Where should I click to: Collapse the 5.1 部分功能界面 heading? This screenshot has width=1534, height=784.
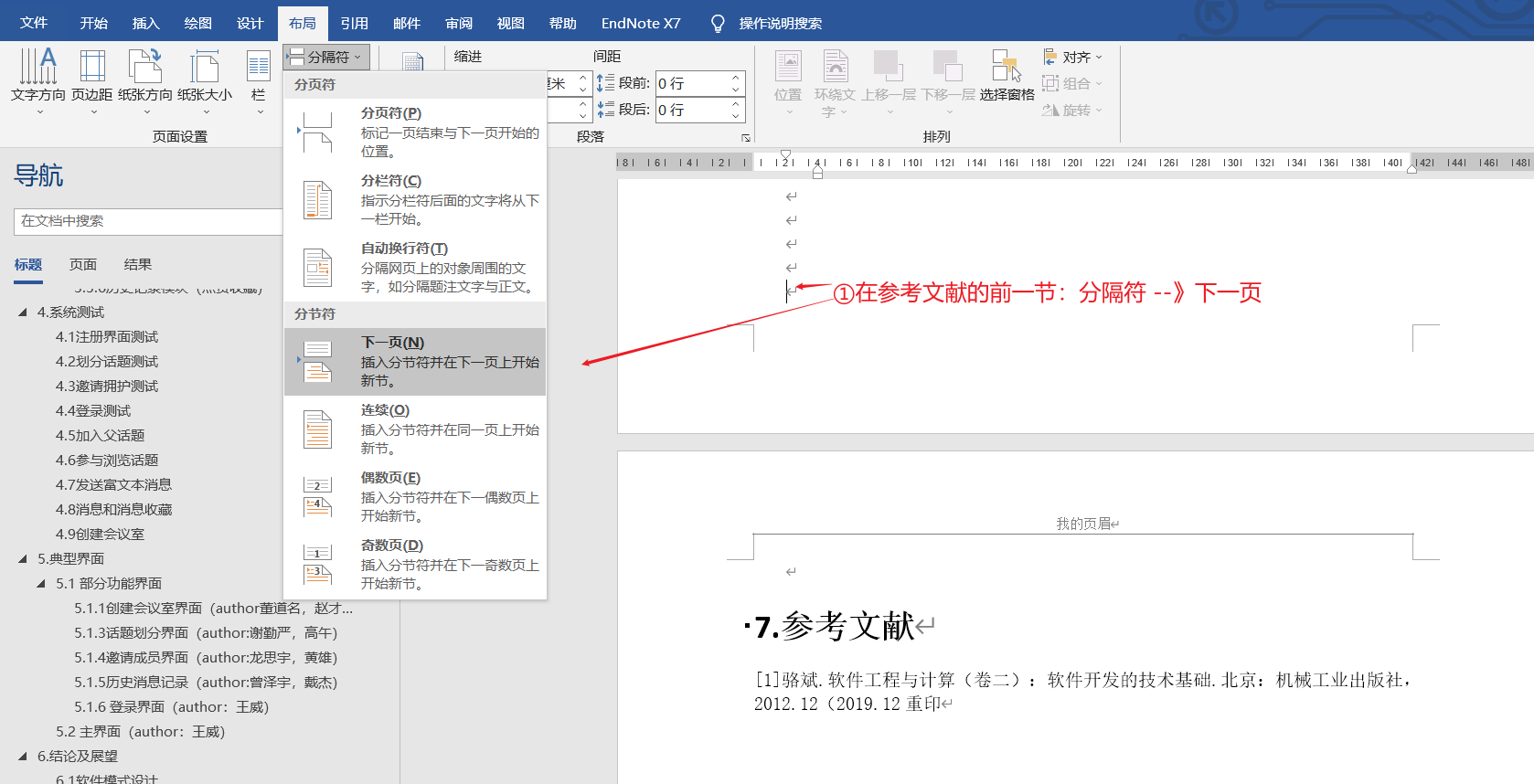click(41, 584)
